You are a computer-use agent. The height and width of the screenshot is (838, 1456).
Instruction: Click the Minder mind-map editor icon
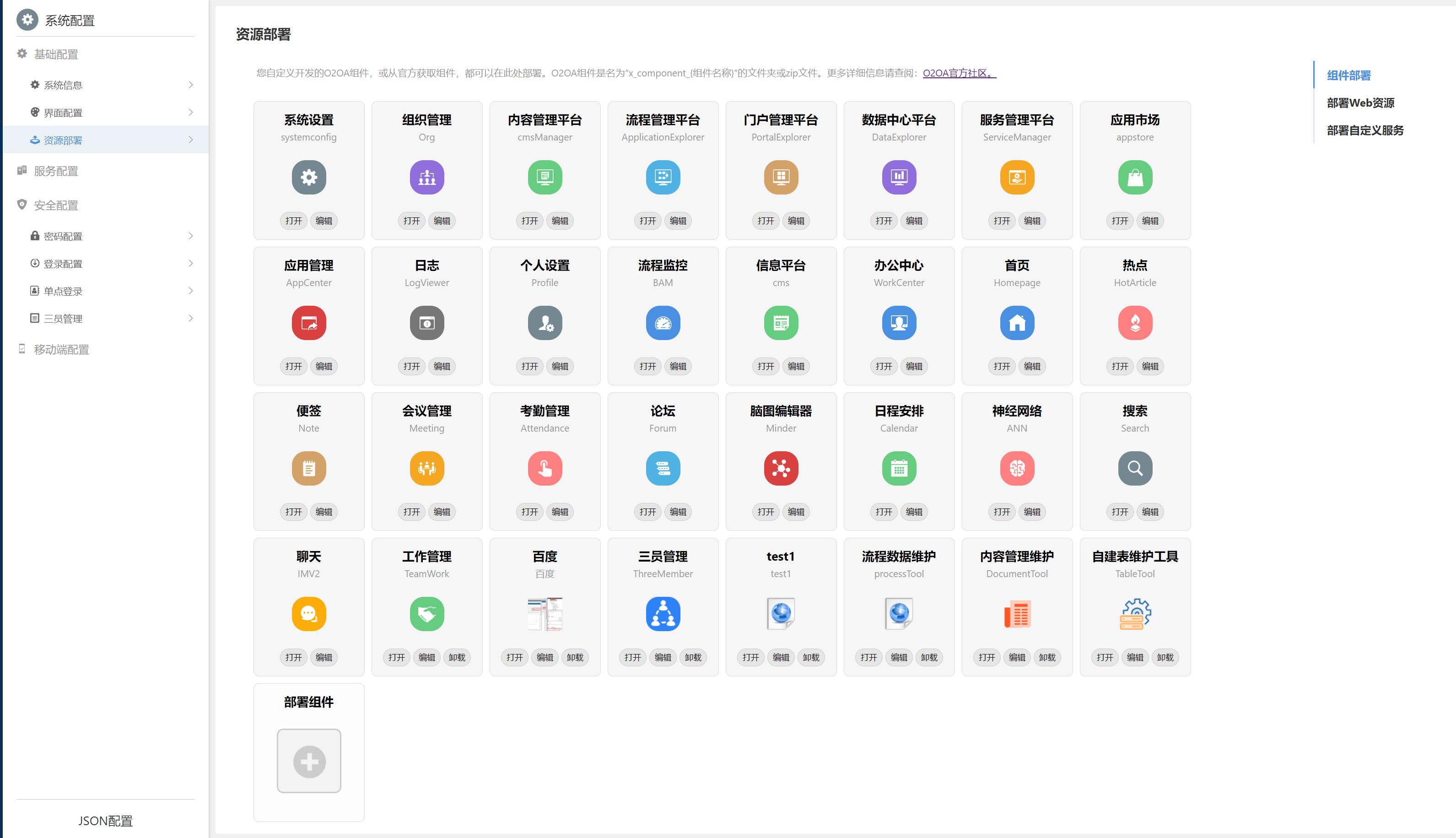tap(781, 469)
